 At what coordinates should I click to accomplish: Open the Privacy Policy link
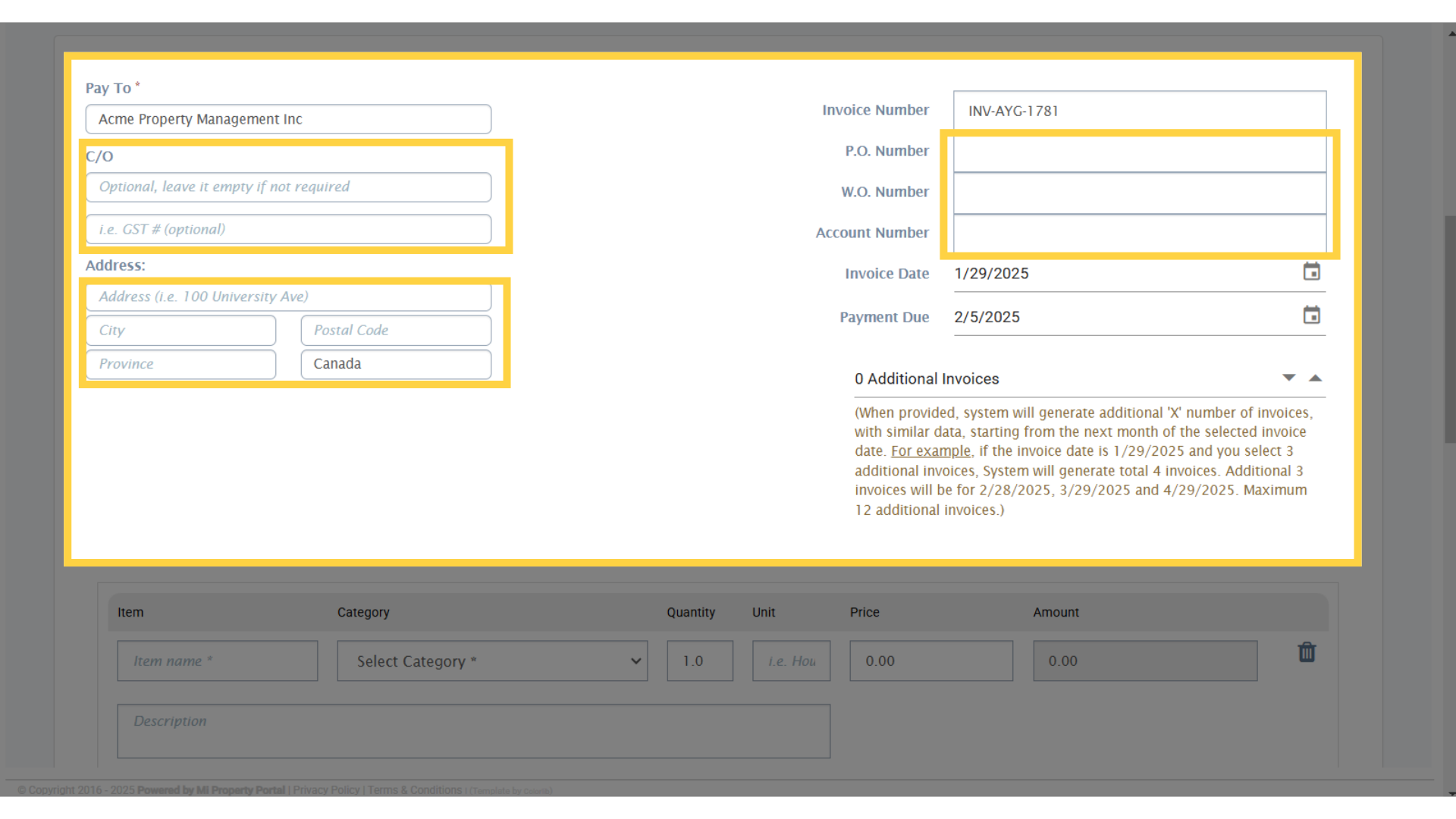(x=326, y=790)
